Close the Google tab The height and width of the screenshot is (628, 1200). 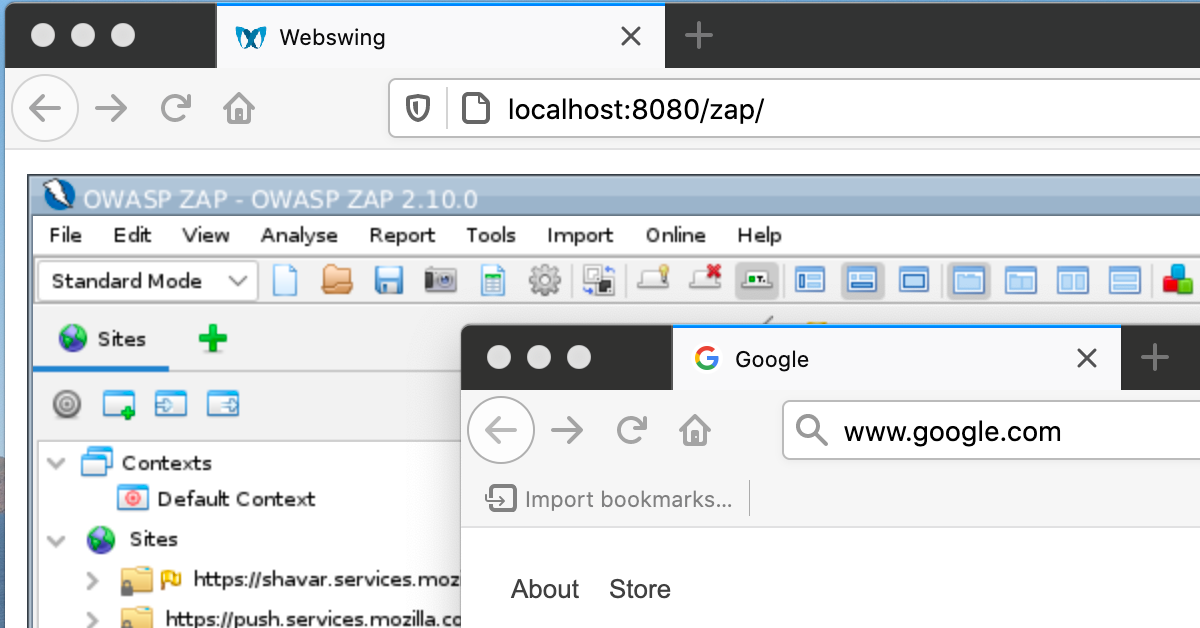pos(1086,358)
